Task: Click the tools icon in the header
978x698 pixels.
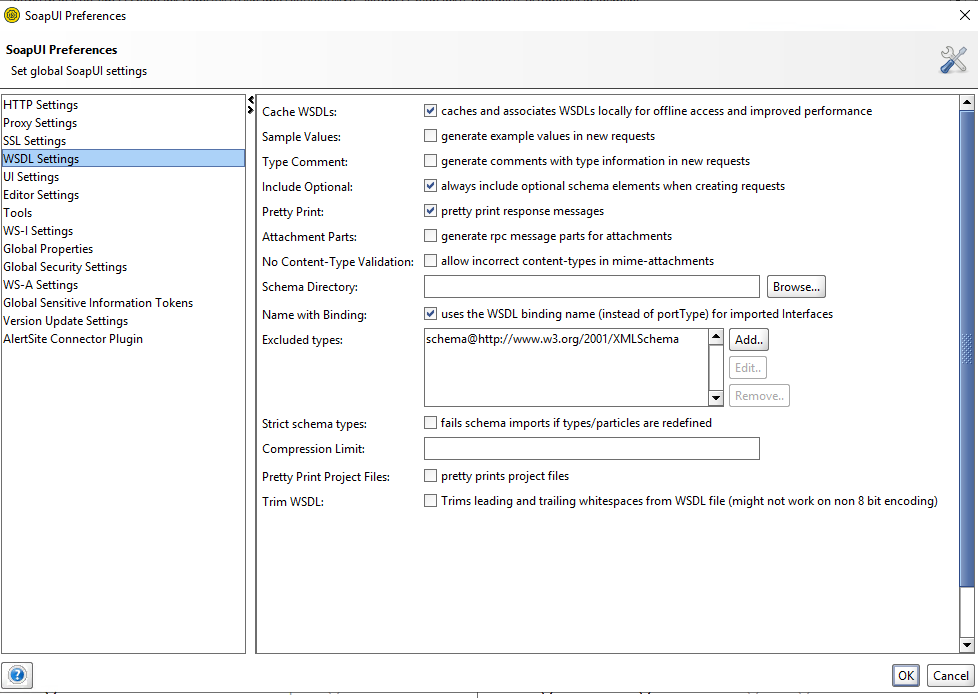Action: click(952, 60)
